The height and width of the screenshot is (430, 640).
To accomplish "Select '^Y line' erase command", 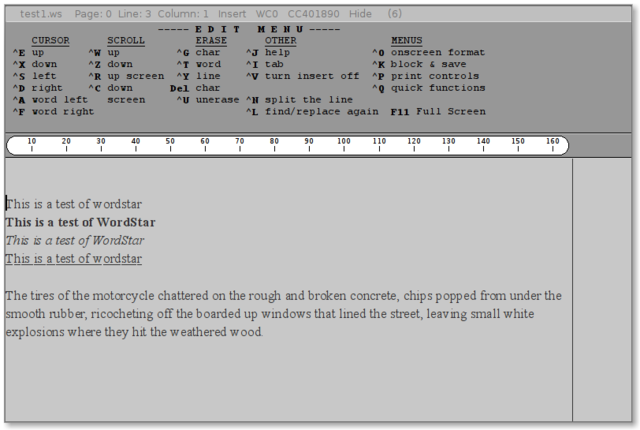I will tap(198, 76).
